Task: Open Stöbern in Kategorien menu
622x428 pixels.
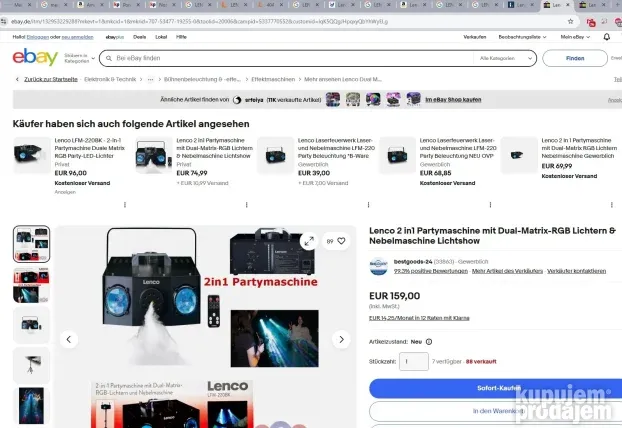Action: pos(77,59)
